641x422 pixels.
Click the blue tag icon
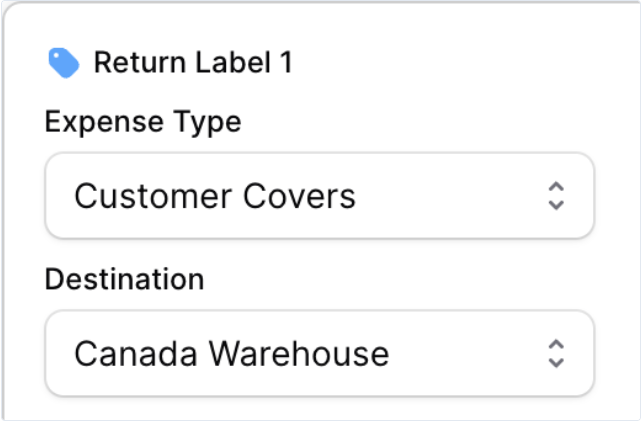64,63
